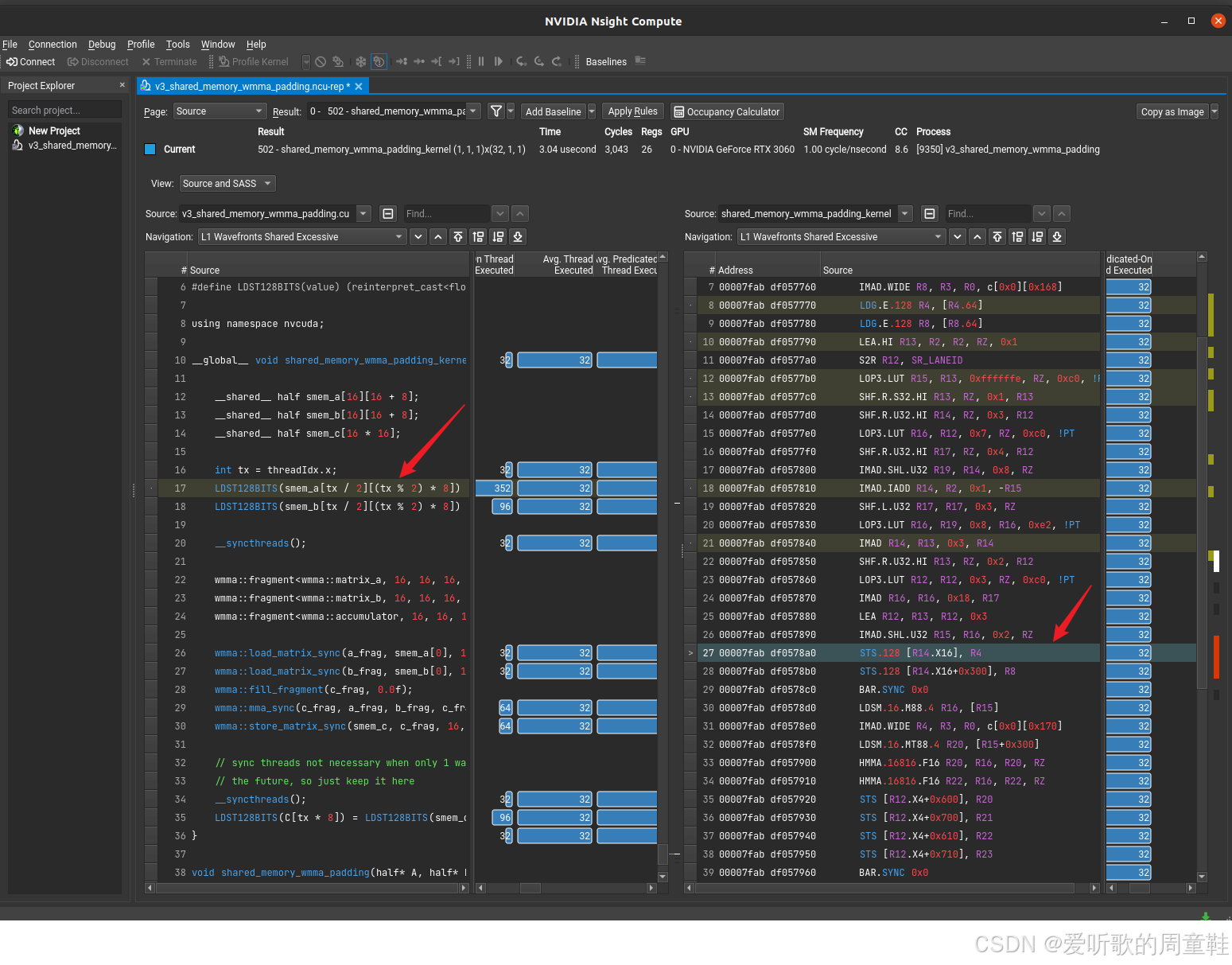
Task: Click the 352 wavefront value bar on line 17
Action: (x=494, y=488)
